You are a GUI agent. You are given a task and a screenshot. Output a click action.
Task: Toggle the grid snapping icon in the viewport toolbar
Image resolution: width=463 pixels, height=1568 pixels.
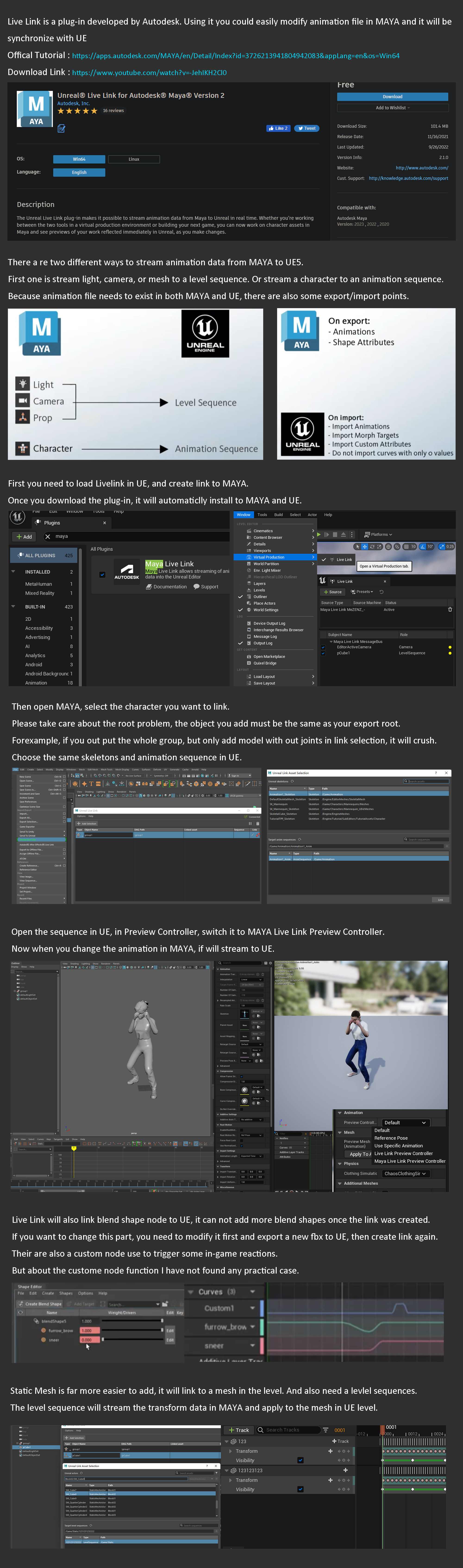407,547
